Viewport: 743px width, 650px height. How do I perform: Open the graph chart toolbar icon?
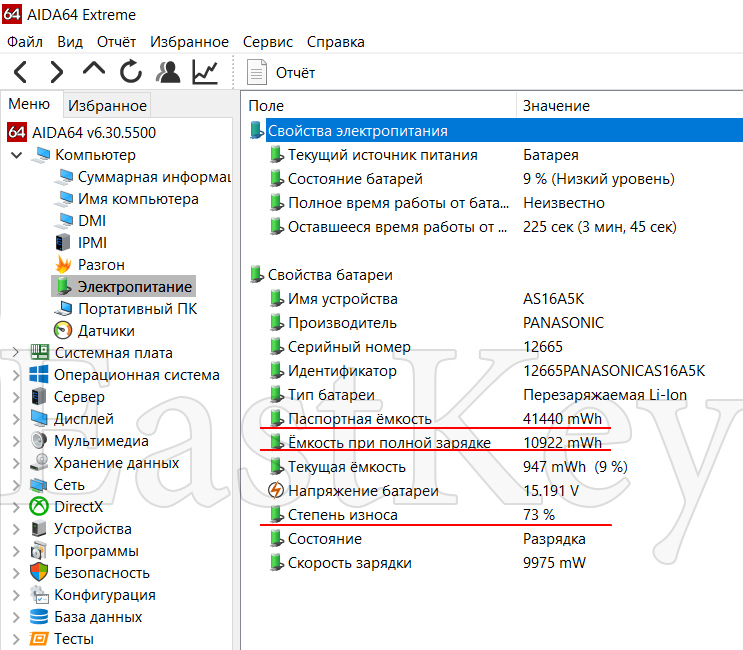pyautogui.click(x=205, y=72)
